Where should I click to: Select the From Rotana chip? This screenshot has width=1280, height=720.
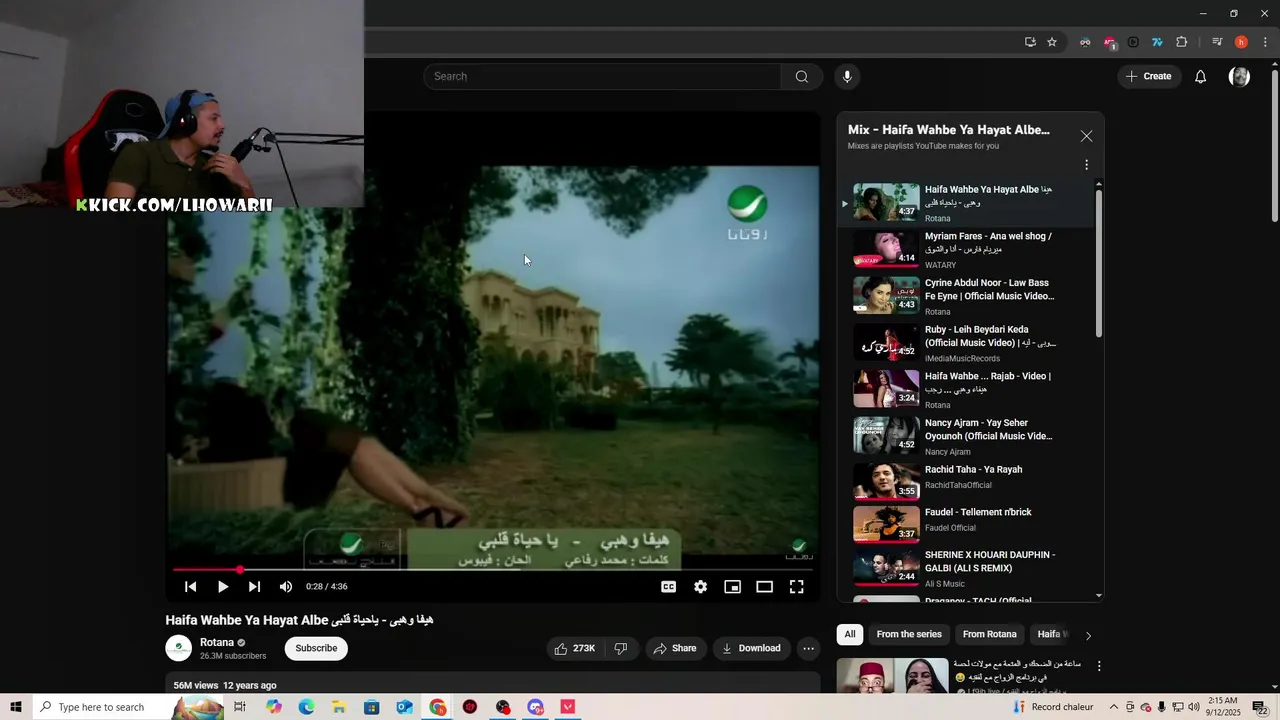(989, 634)
